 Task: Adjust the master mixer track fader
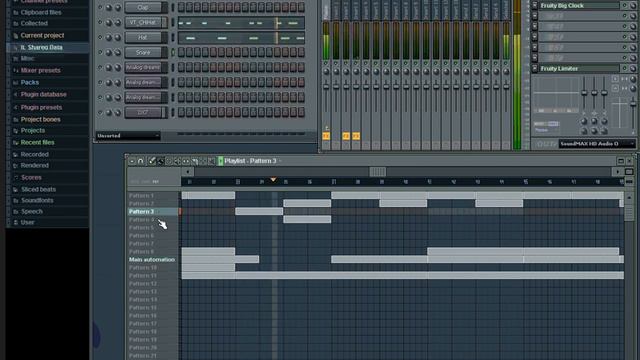point(326,87)
